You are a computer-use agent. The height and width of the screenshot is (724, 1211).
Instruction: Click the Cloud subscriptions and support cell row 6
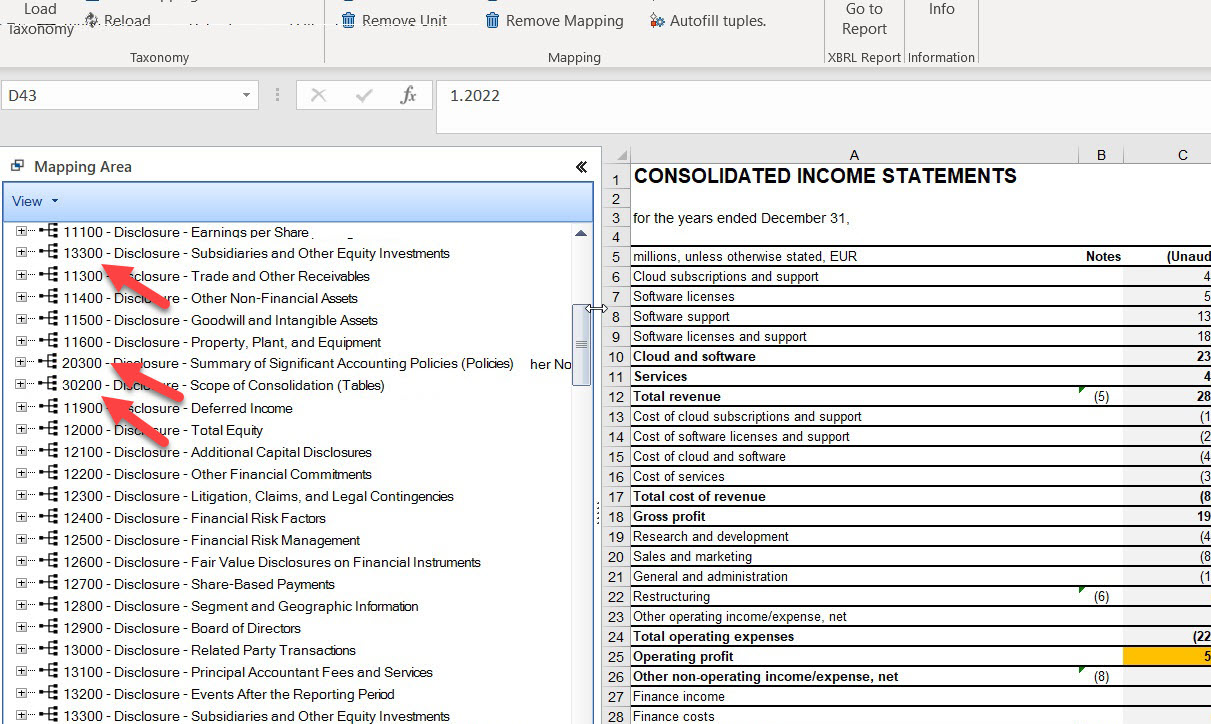pos(854,276)
